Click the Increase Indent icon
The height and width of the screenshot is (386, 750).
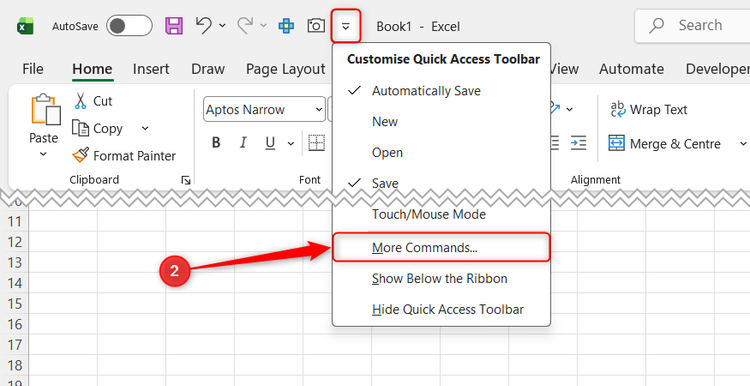point(578,143)
